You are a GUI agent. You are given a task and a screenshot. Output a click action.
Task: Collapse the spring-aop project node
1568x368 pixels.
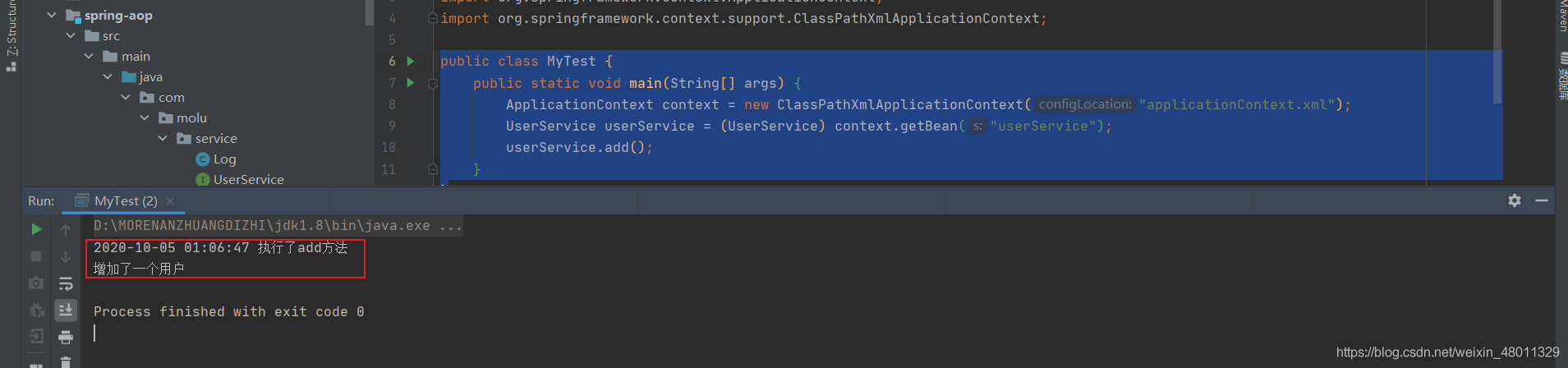[x=52, y=15]
